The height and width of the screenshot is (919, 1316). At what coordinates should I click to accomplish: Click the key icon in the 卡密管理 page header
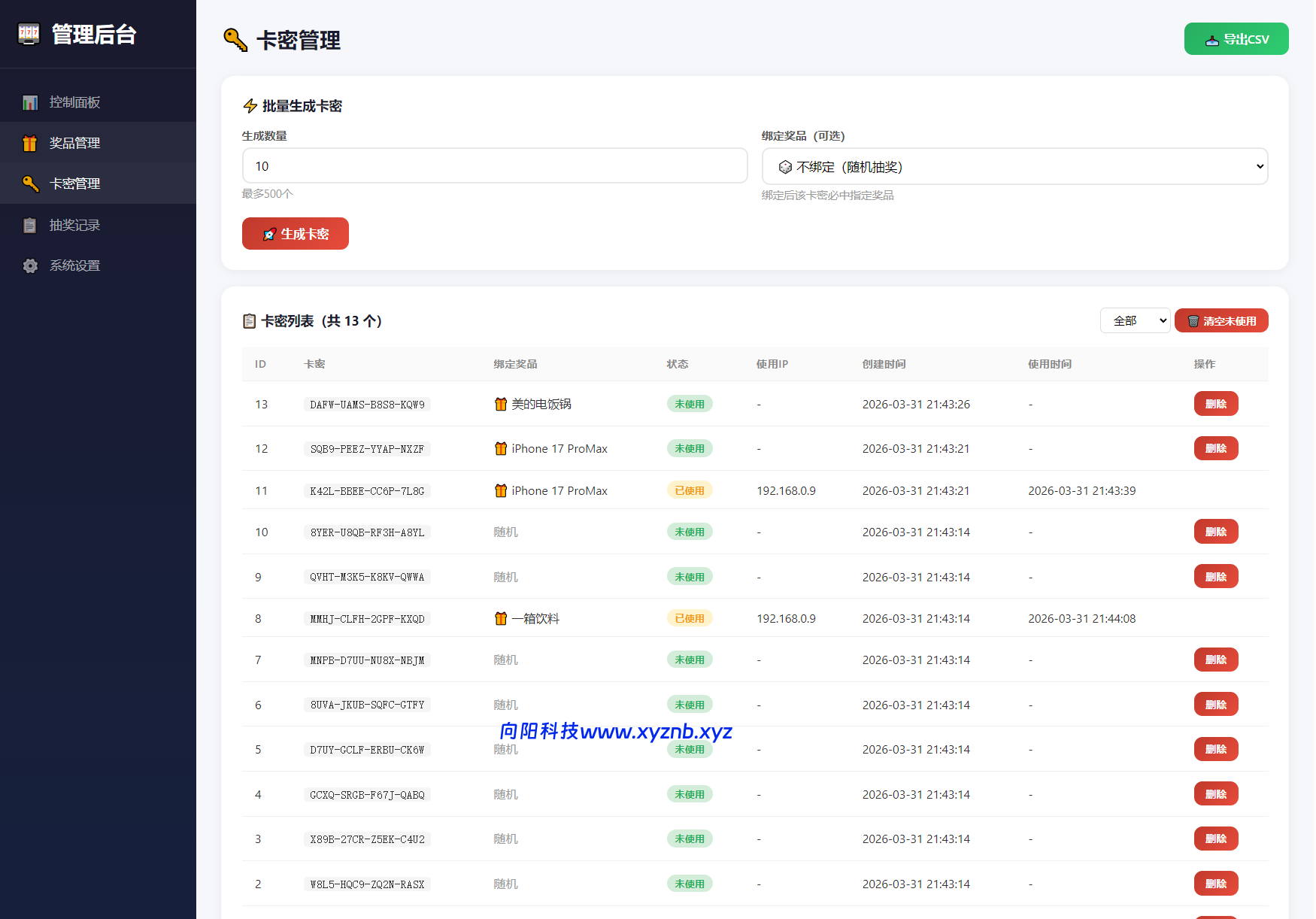[234, 40]
